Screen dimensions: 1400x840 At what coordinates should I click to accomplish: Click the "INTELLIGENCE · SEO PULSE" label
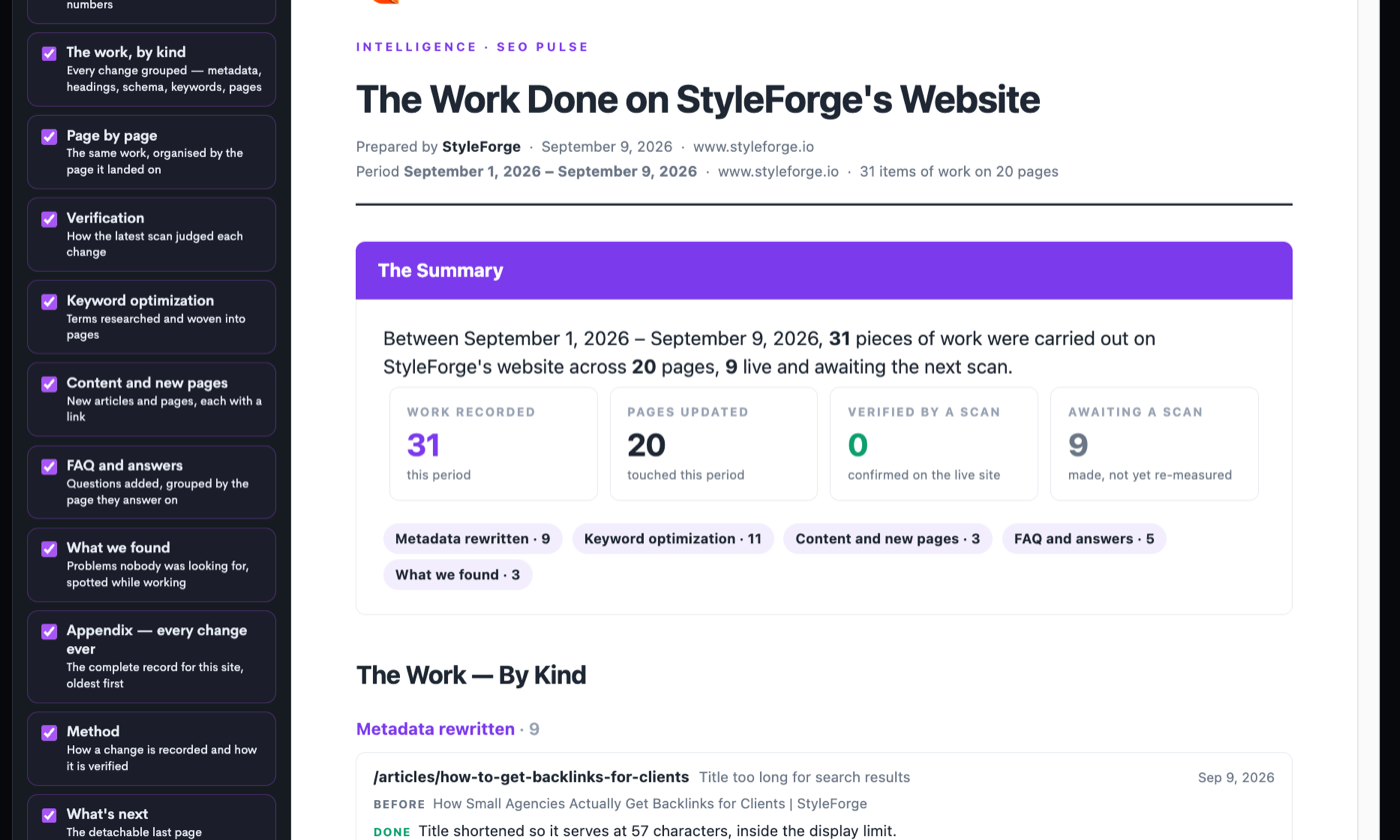pyautogui.click(x=472, y=47)
